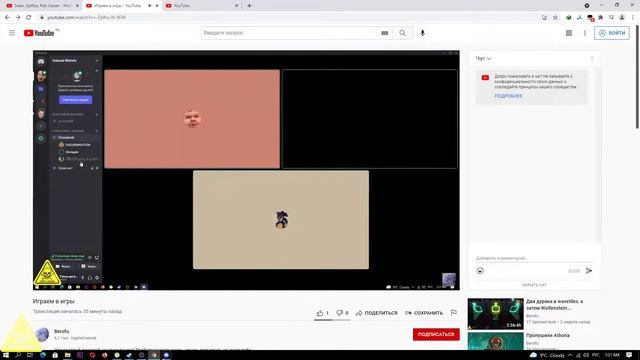The image size is (640, 360).
Task: Reload the current page
Action: pyautogui.click(x=29, y=18)
